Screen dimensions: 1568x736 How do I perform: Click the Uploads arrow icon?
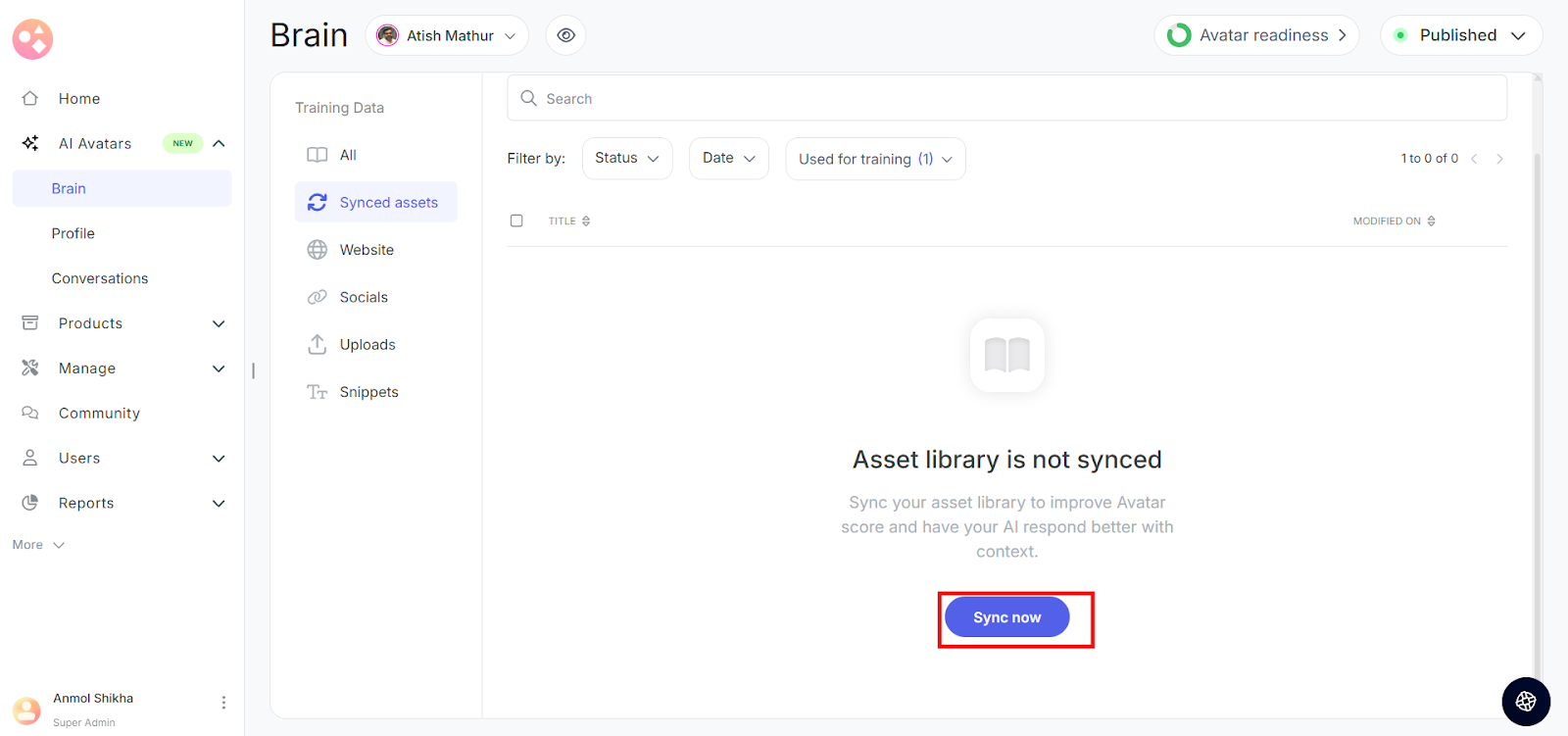[317, 344]
